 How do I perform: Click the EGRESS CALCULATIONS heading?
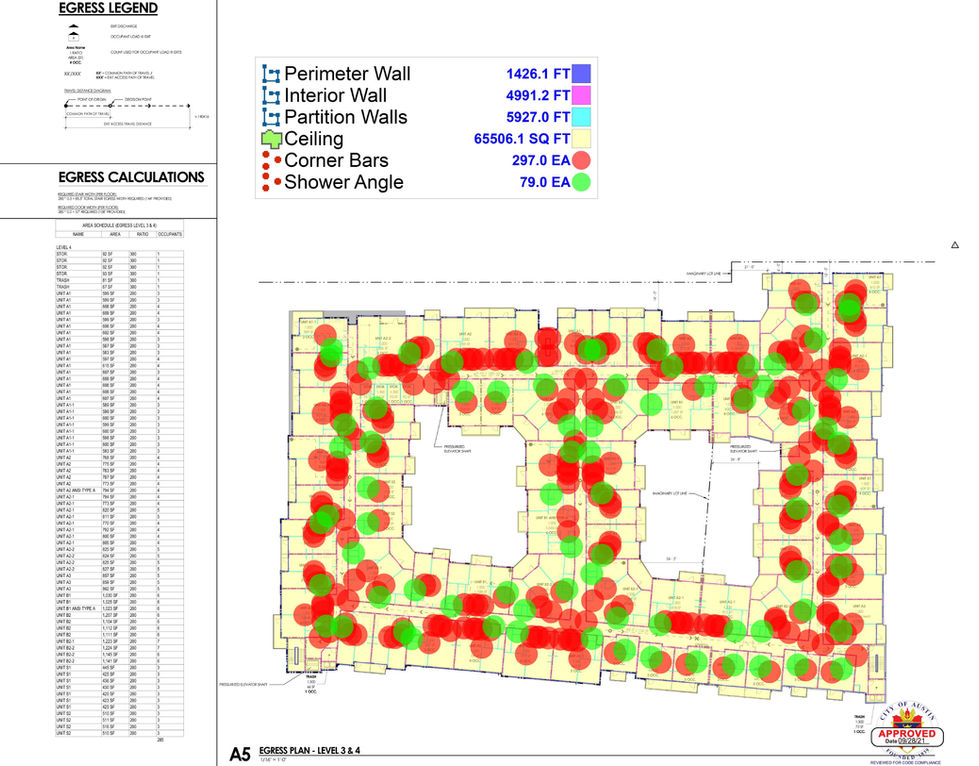(131, 177)
